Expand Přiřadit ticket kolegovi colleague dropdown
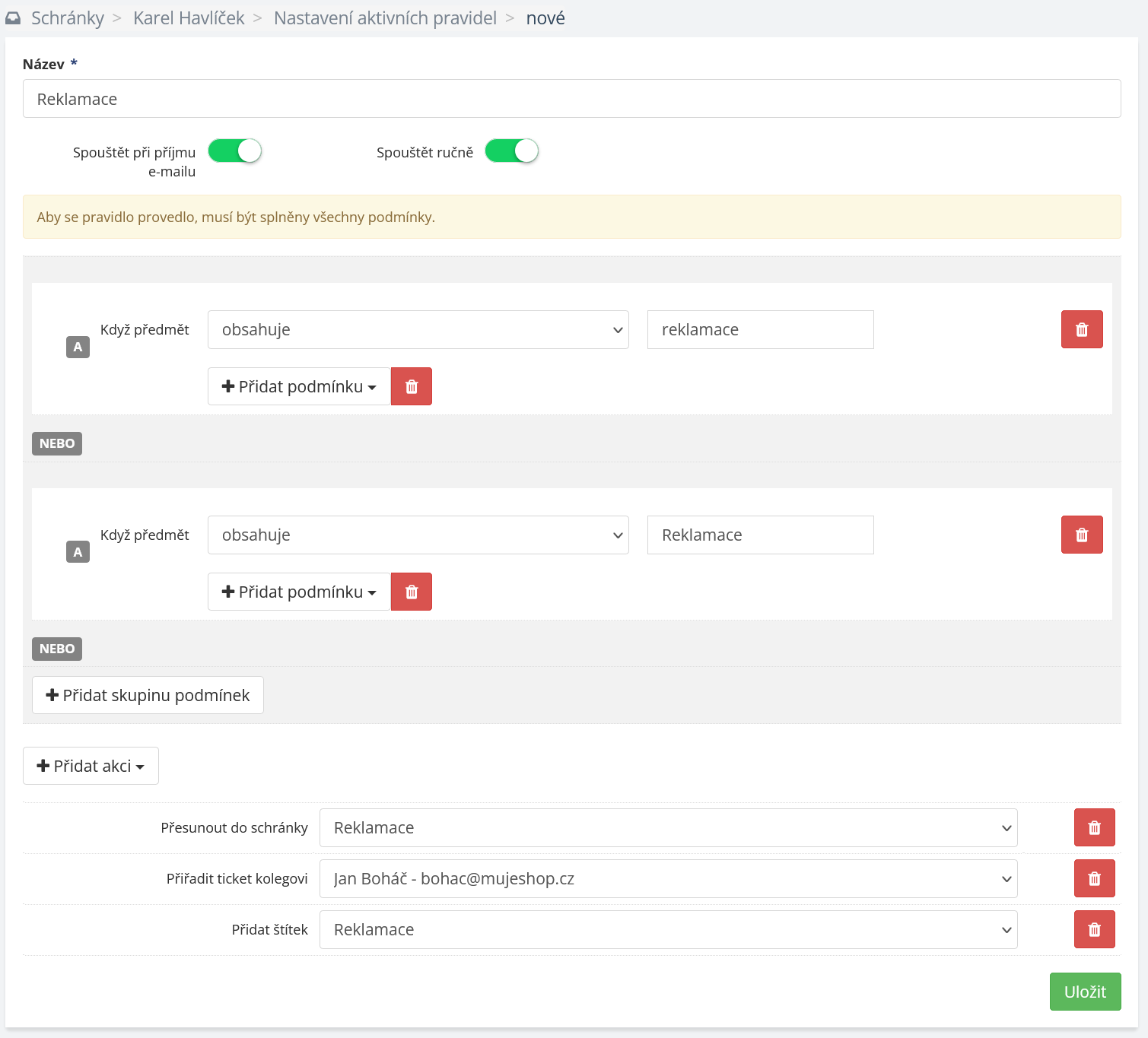This screenshot has height=1038, width=1148. [668, 878]
